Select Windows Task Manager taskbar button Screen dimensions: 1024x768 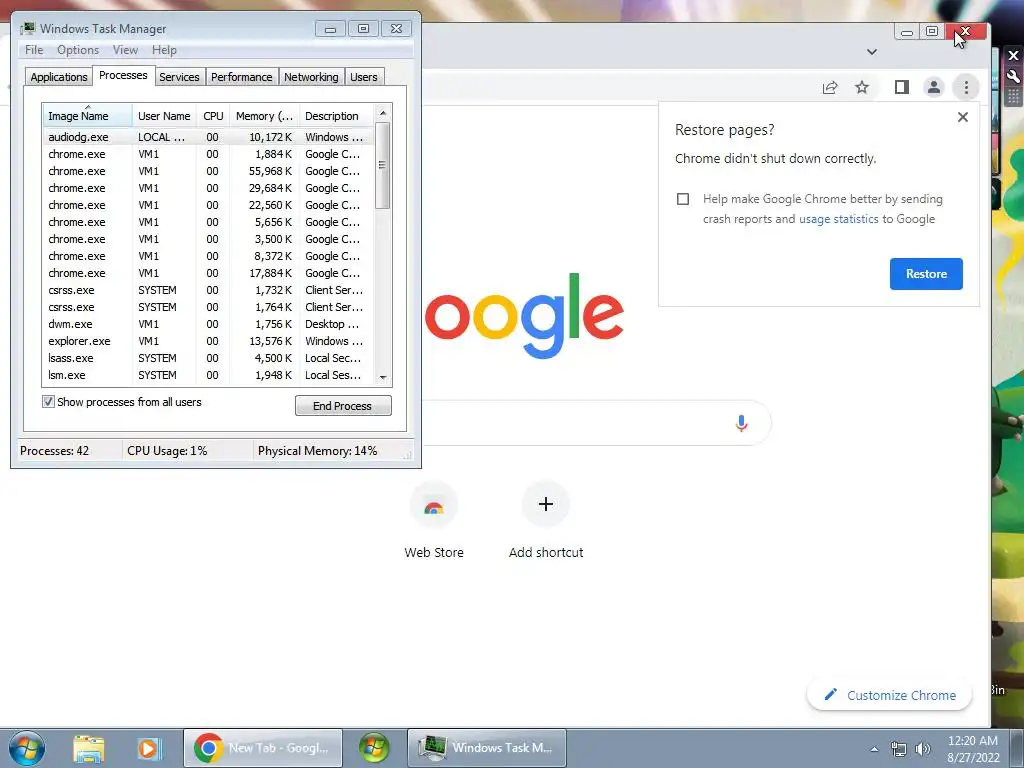click(x=487, y=748)
